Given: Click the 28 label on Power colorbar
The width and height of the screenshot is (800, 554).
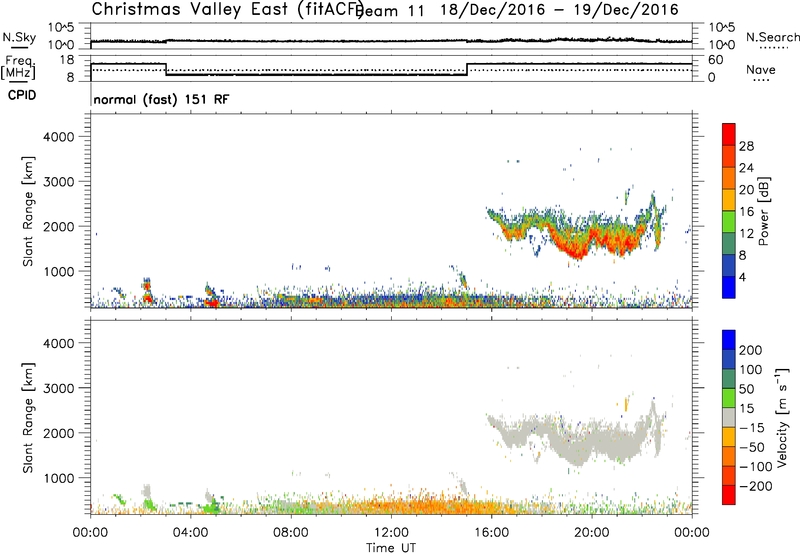Looking at the screenshot, I should pyautogui.click(x=746, y=146).
